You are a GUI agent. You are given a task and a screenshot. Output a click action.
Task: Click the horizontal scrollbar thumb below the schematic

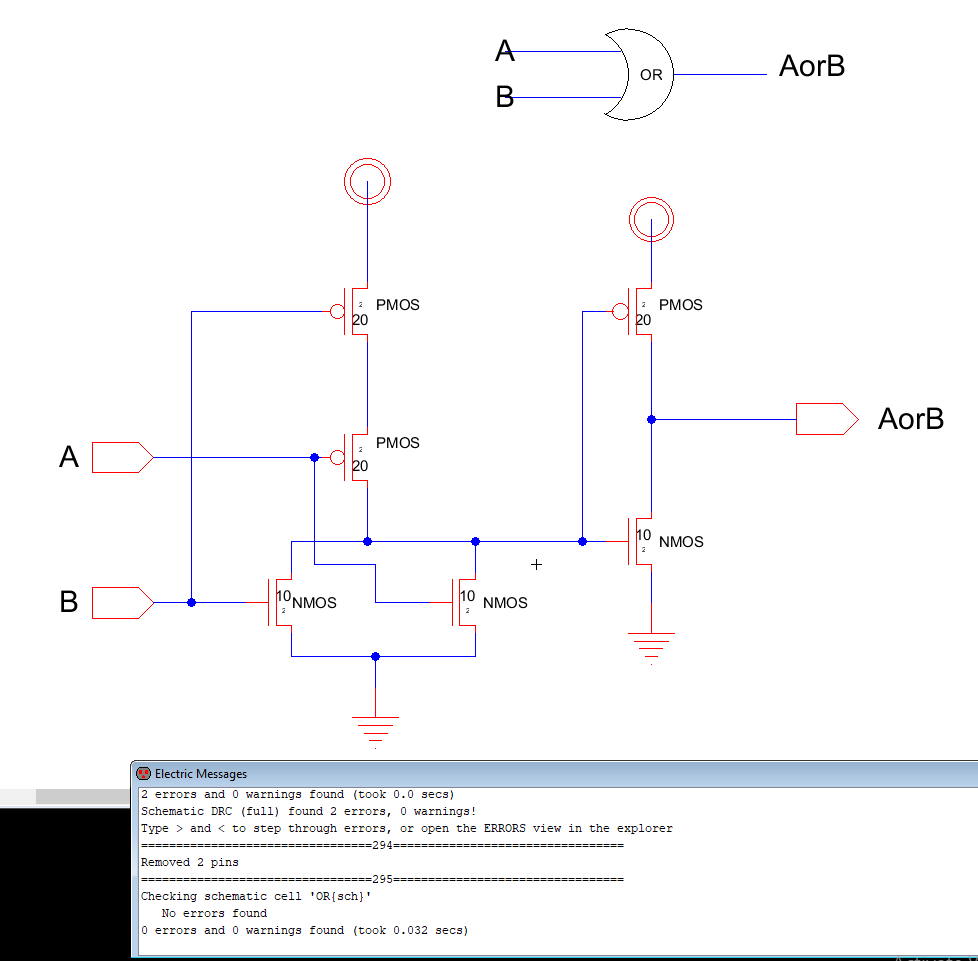coord(83,796)
